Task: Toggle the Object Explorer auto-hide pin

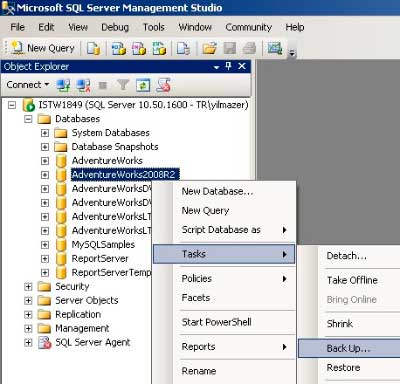Action: click(228, 66)
